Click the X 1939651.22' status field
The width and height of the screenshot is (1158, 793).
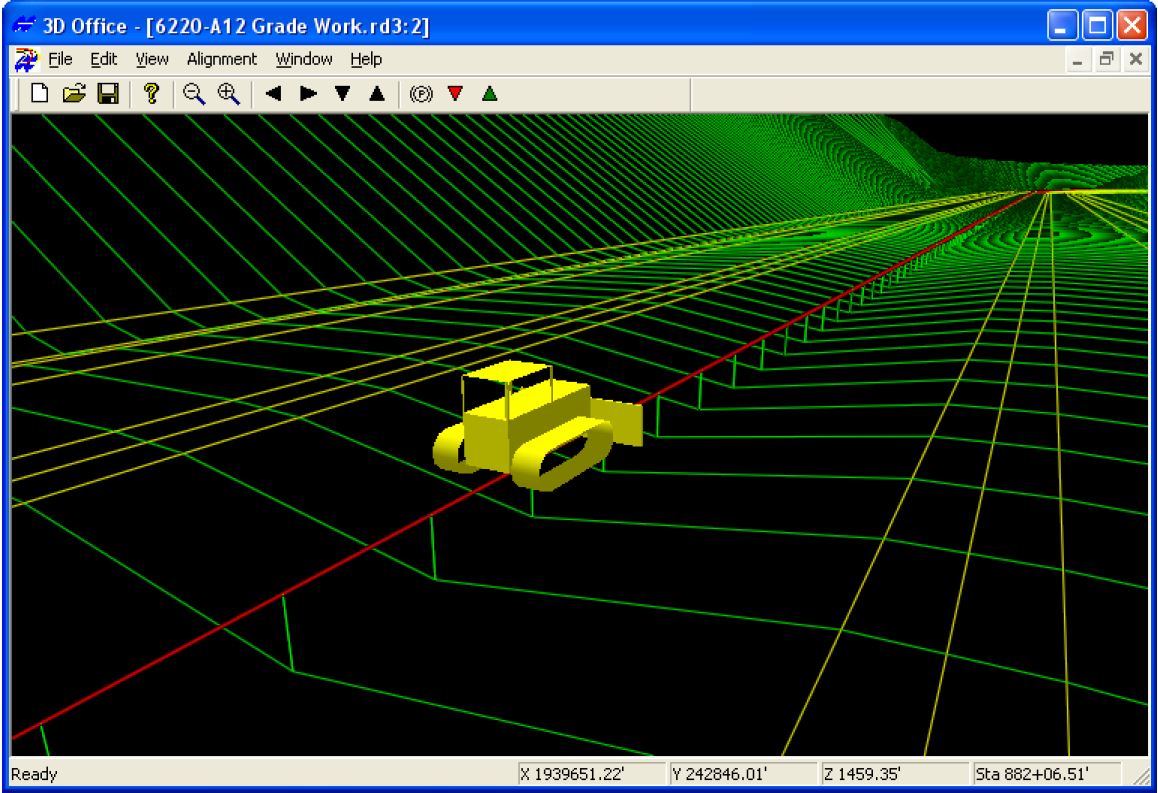coord(592,774)
